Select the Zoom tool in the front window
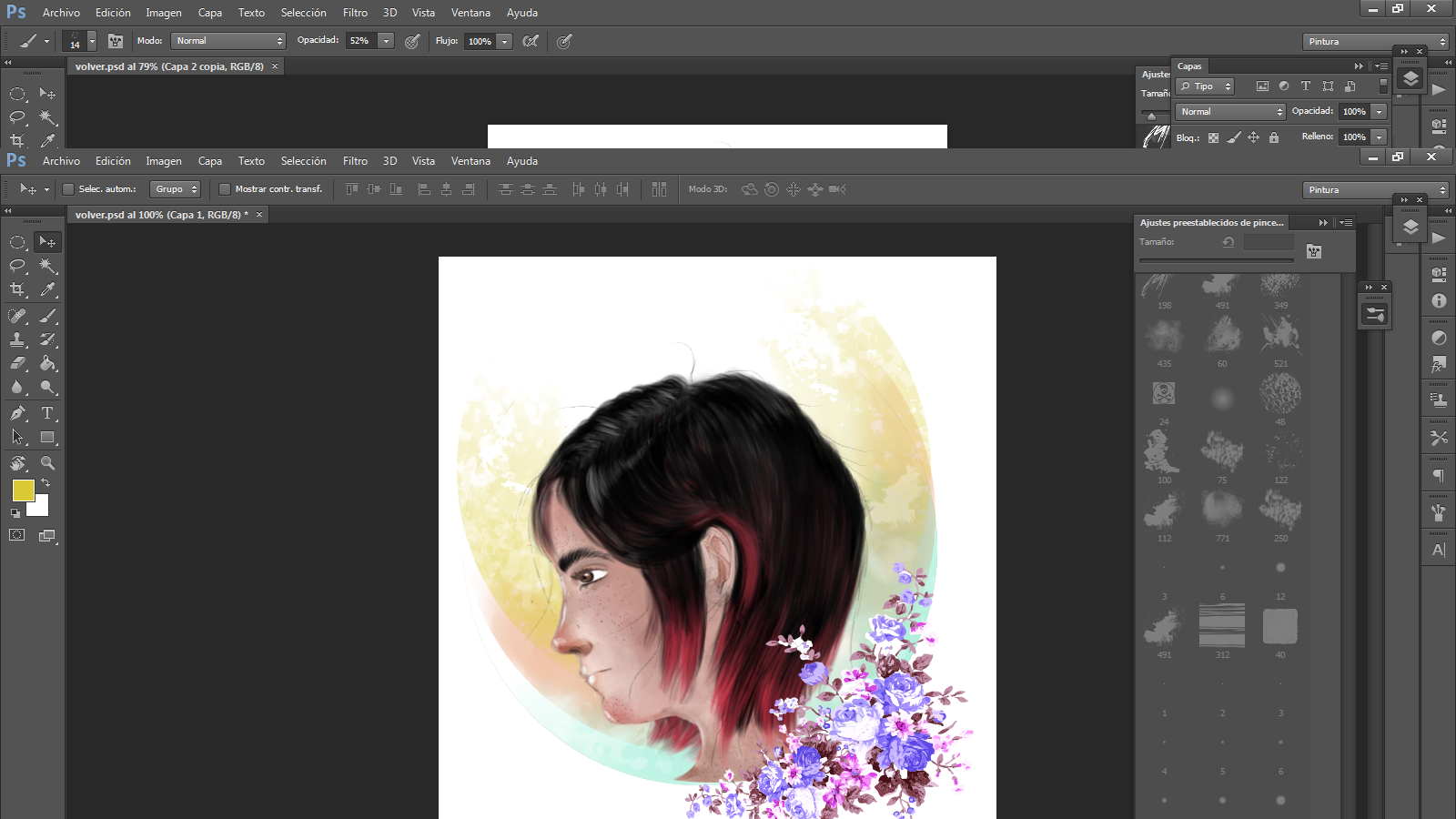This screenshot has height=819, width=1456. 47,463
